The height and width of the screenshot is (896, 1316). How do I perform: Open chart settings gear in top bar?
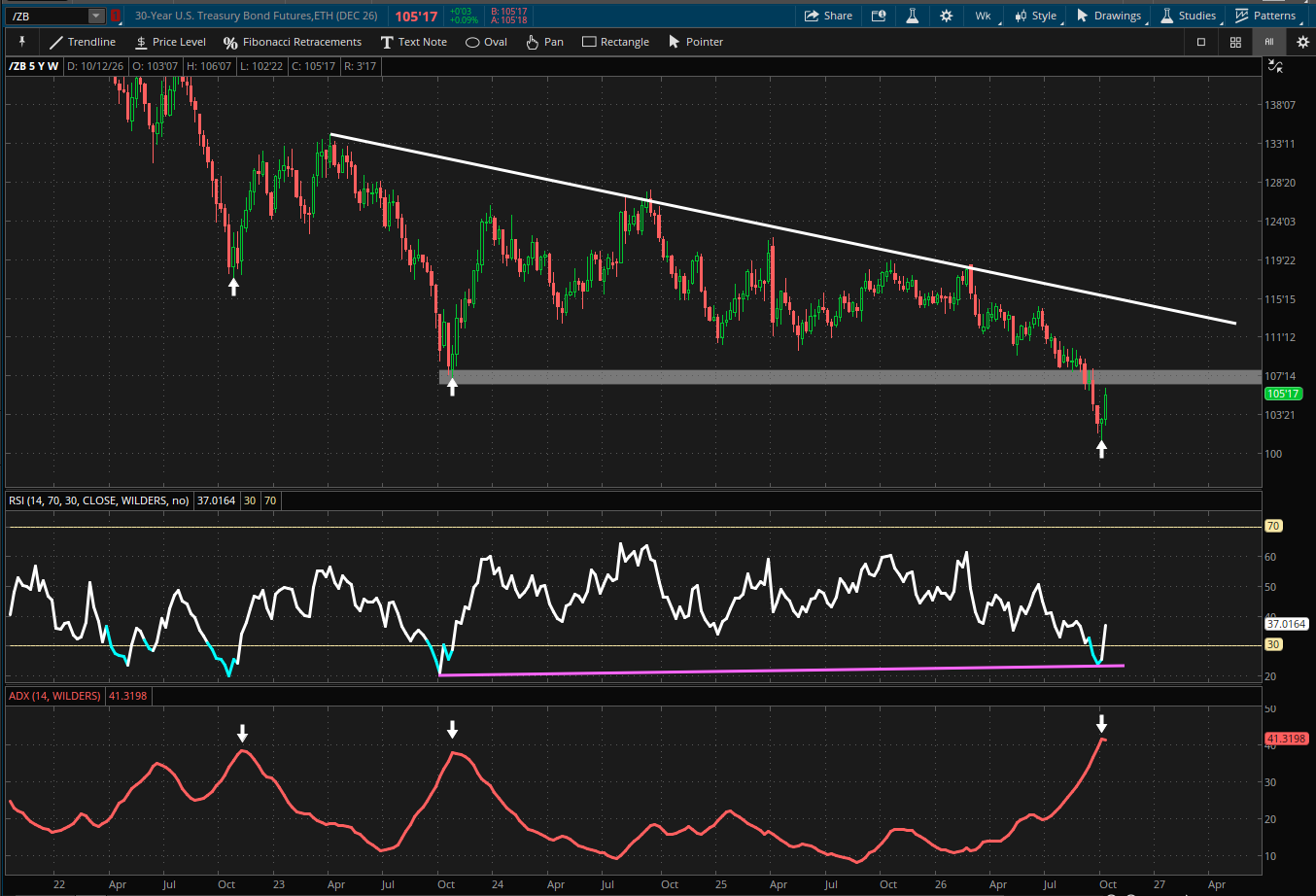946,16
